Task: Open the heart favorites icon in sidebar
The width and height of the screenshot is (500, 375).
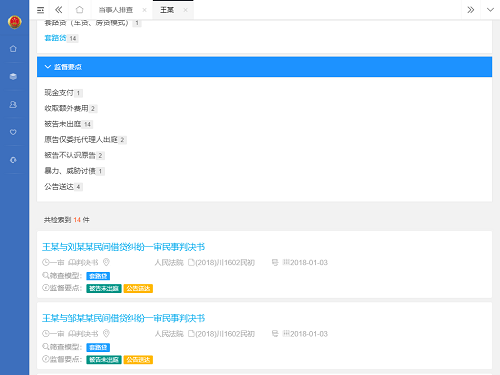Action: pos(13,132)
